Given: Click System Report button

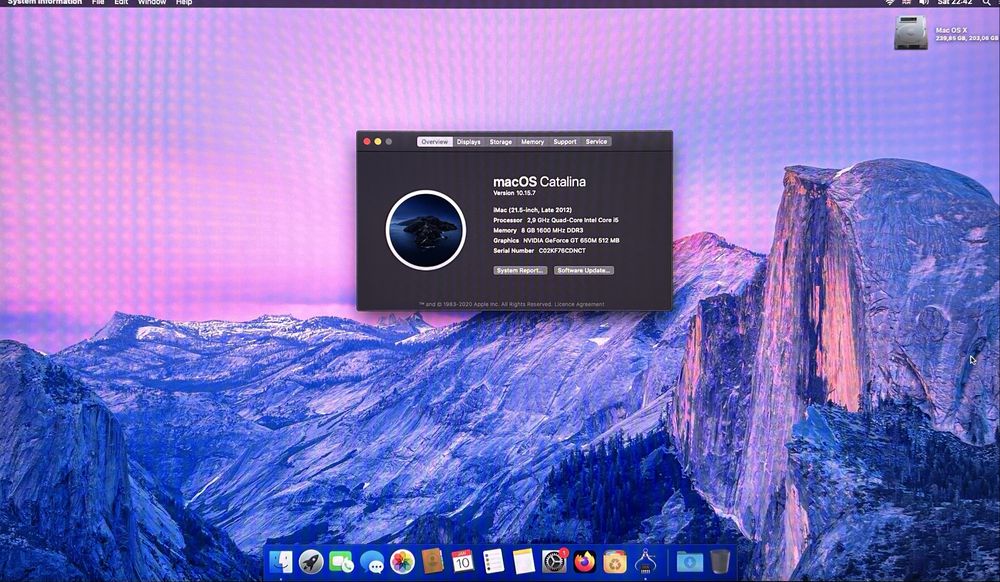Looking at the screenshot, I should coord(520,270).
